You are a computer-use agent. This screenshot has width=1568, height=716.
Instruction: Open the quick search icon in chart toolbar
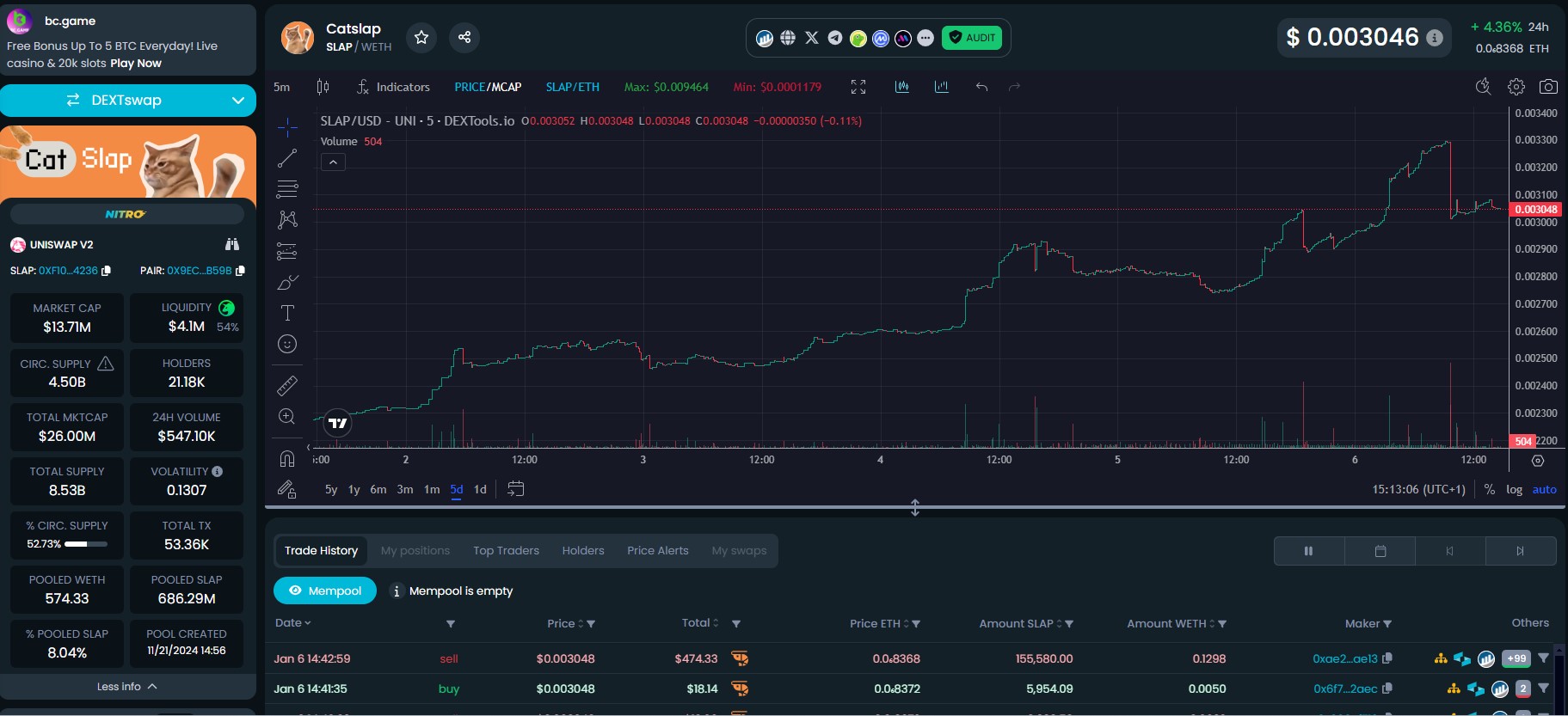(1484, 87)
